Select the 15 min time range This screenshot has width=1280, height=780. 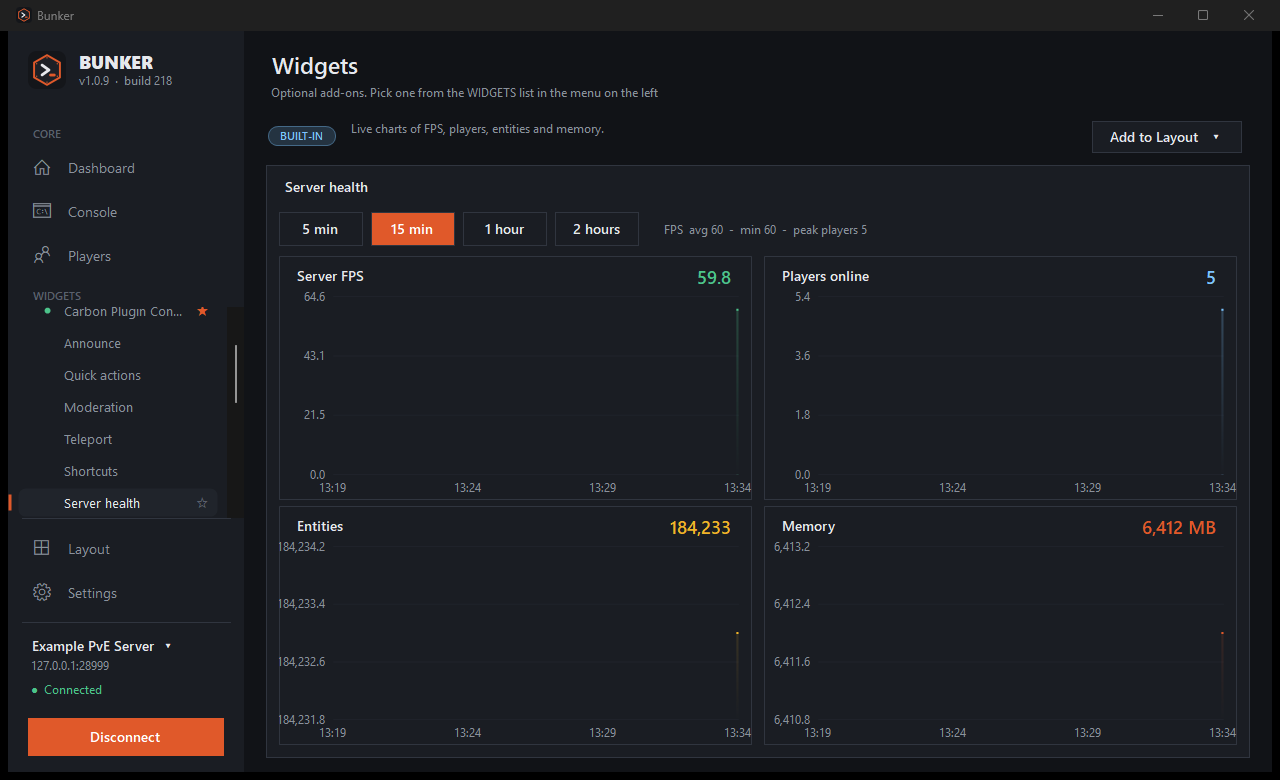[412, 229]
